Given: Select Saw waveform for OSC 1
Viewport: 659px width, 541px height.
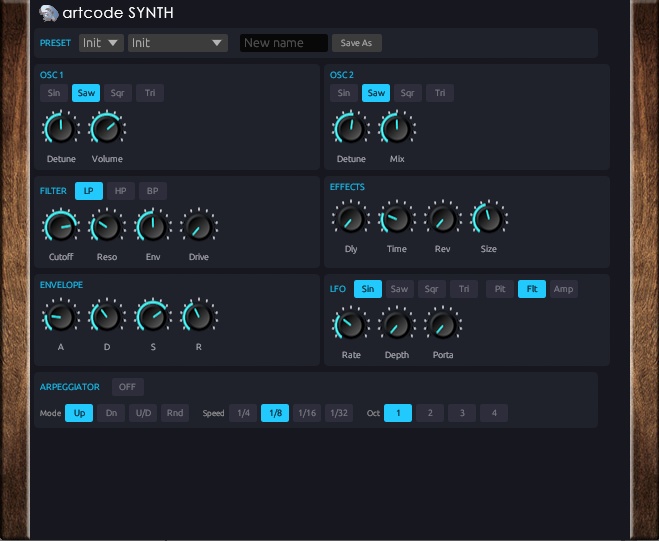Looking at the screenshot, I should click(x=86, y=93).
